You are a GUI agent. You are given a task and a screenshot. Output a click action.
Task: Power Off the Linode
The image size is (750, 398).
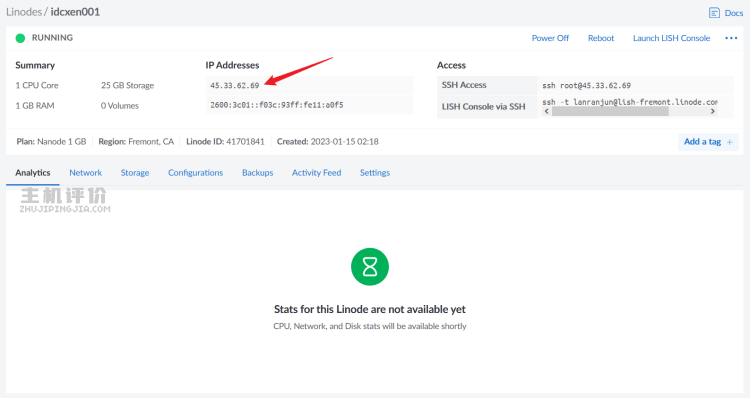550,38
